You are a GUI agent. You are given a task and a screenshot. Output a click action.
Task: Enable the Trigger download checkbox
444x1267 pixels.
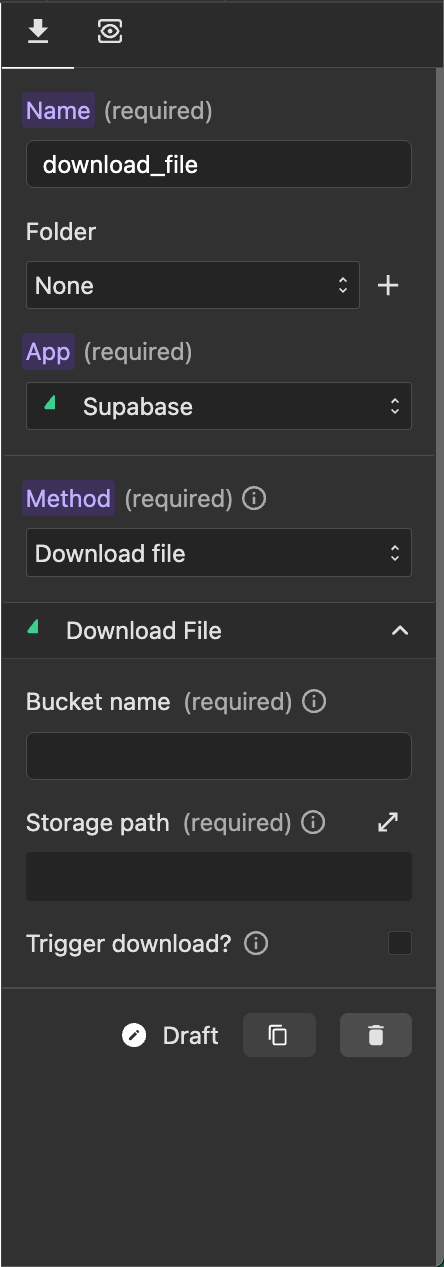click(x=400, y=943)
